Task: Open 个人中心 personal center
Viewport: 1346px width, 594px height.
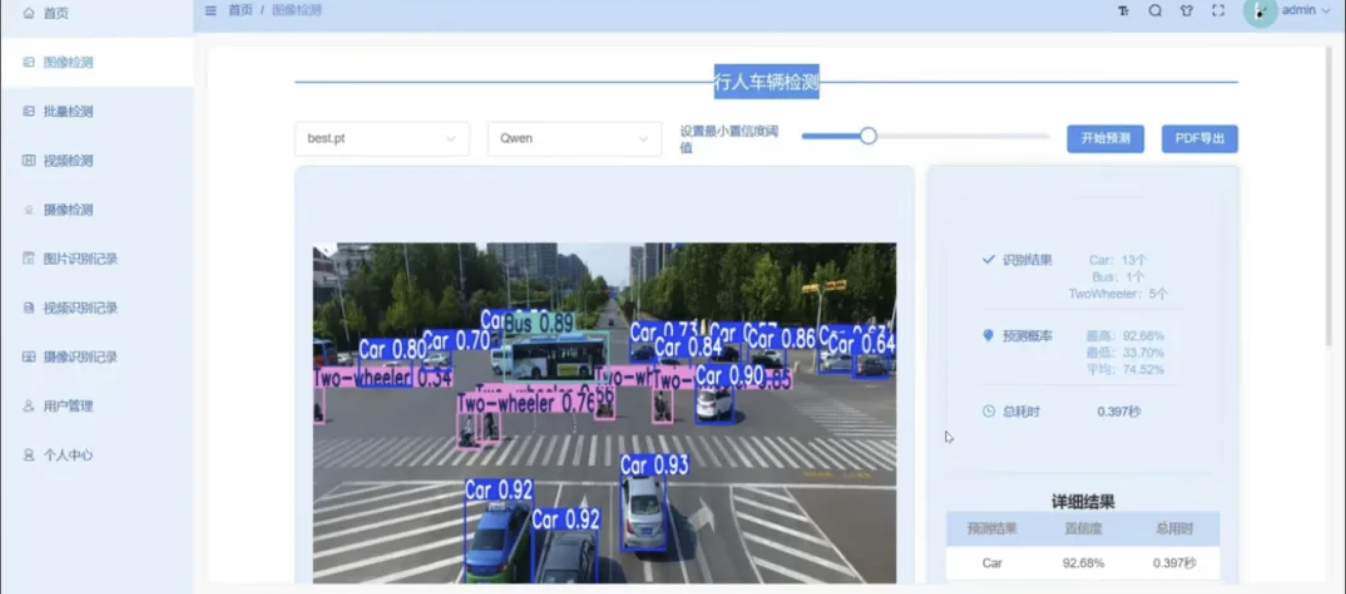Action: (96, 454)
